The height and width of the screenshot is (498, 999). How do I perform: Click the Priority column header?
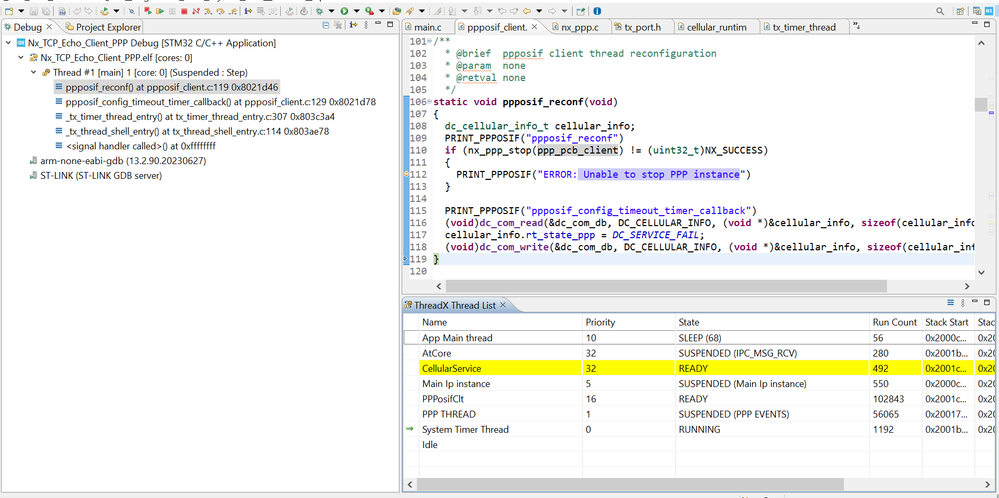coord(600,322)
